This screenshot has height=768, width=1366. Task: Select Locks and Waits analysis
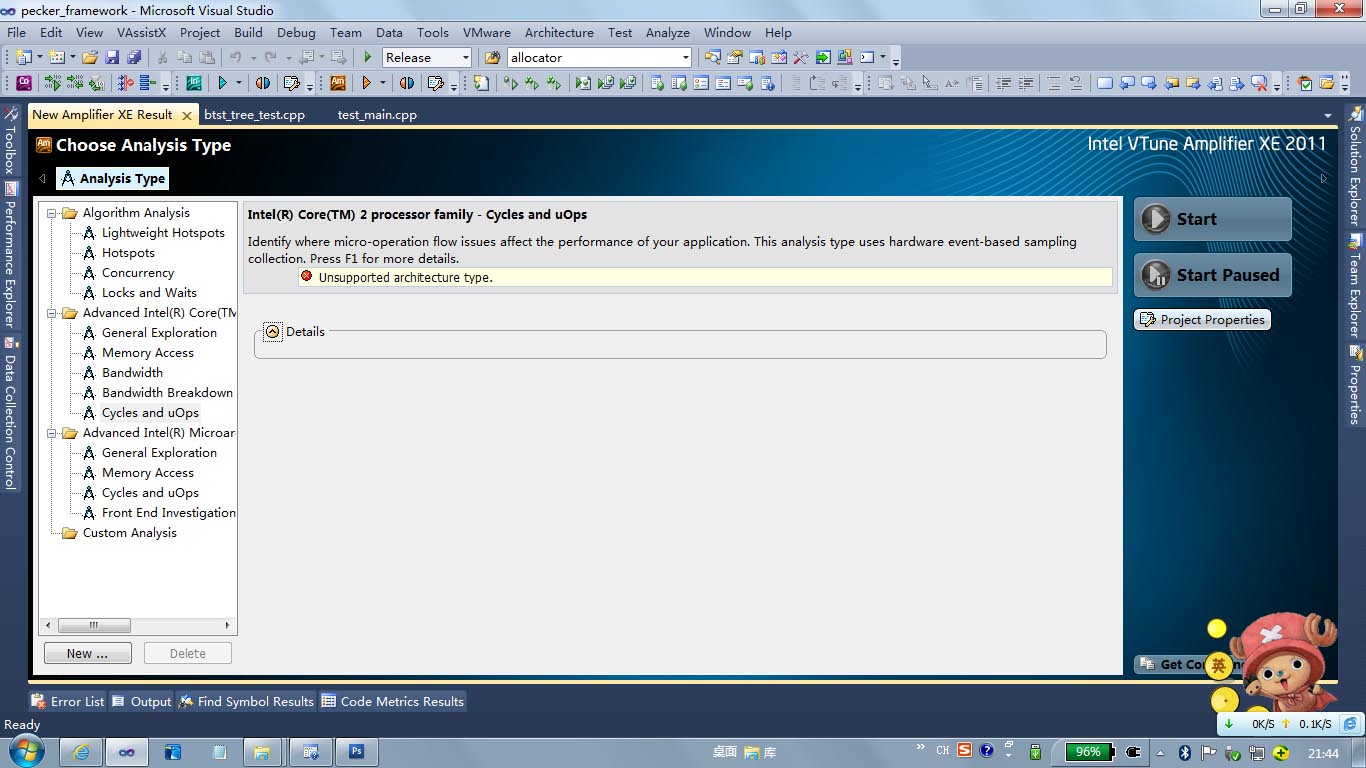(149, 293)
